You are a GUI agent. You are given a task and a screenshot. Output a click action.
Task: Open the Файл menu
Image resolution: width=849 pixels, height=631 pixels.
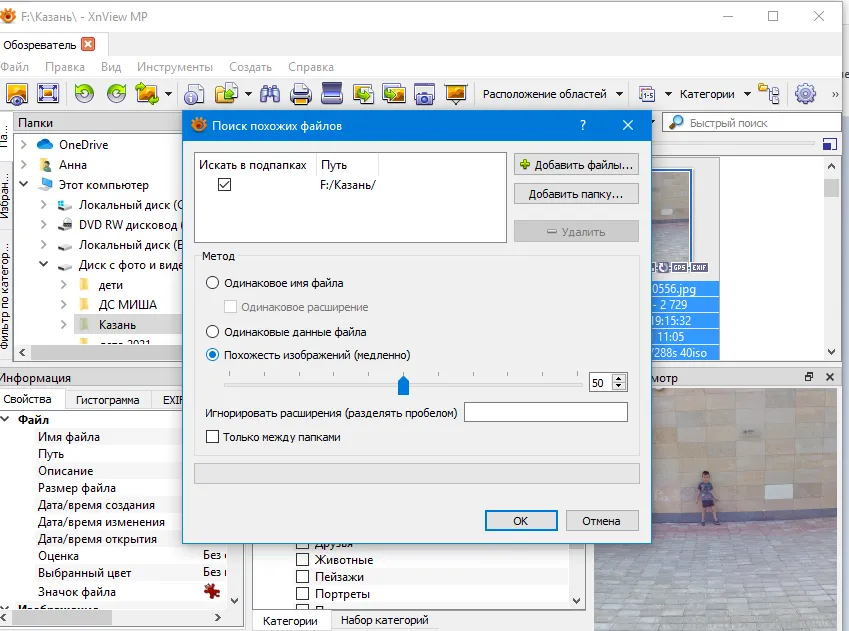(x=15, y=67)
